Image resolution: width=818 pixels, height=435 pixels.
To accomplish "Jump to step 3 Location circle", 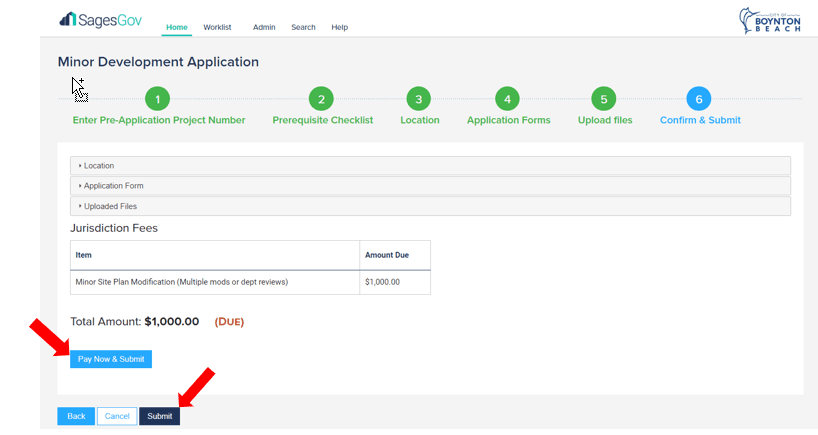I will (x=419, y=99).
